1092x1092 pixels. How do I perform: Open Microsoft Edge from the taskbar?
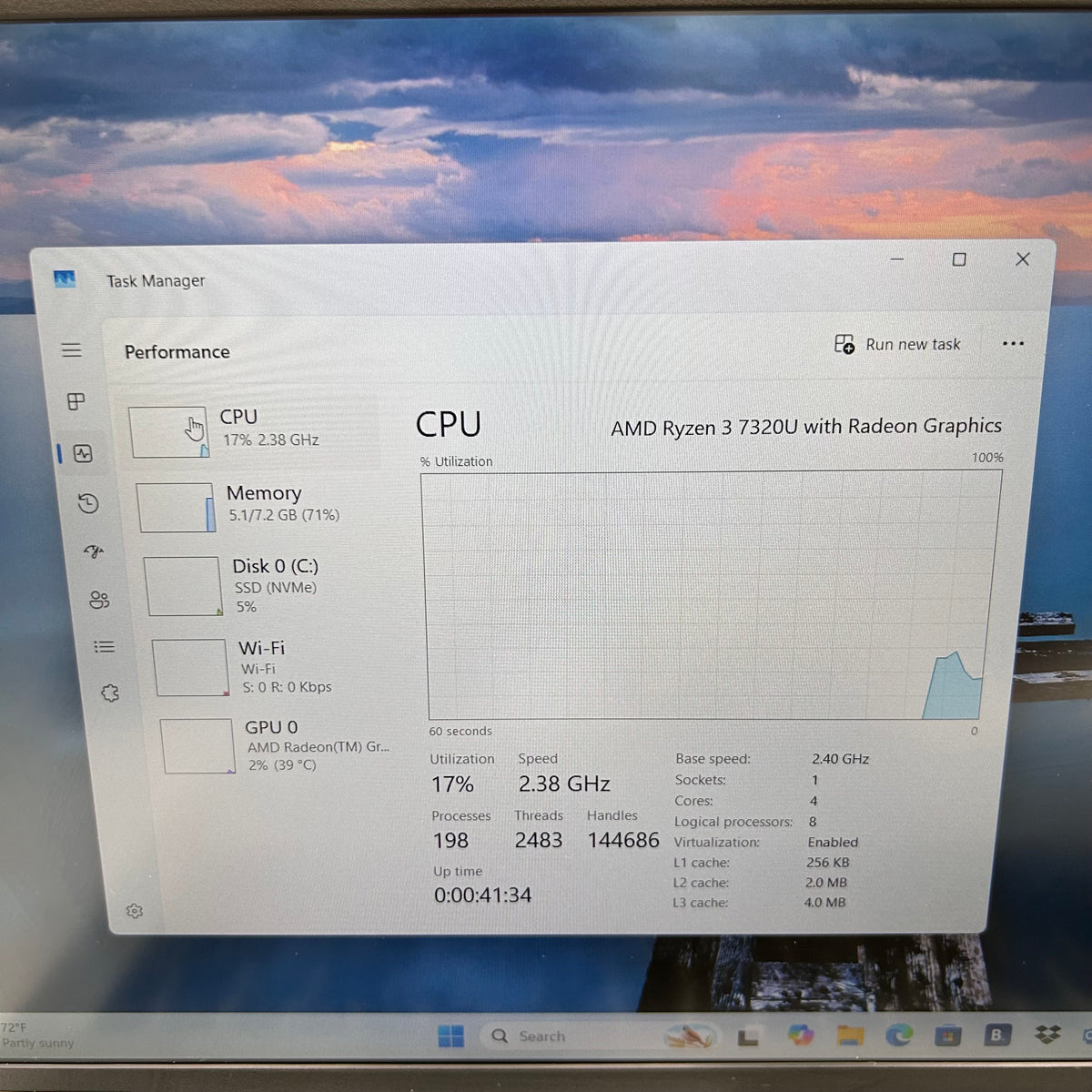tap(899, 1035)
